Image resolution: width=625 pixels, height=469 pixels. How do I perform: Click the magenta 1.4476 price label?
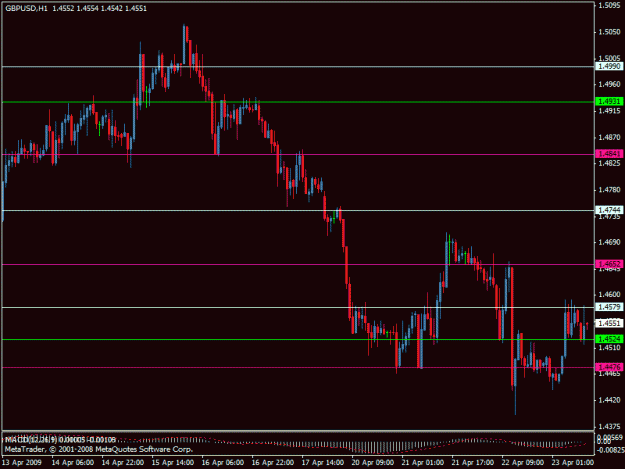click(609, 367)
